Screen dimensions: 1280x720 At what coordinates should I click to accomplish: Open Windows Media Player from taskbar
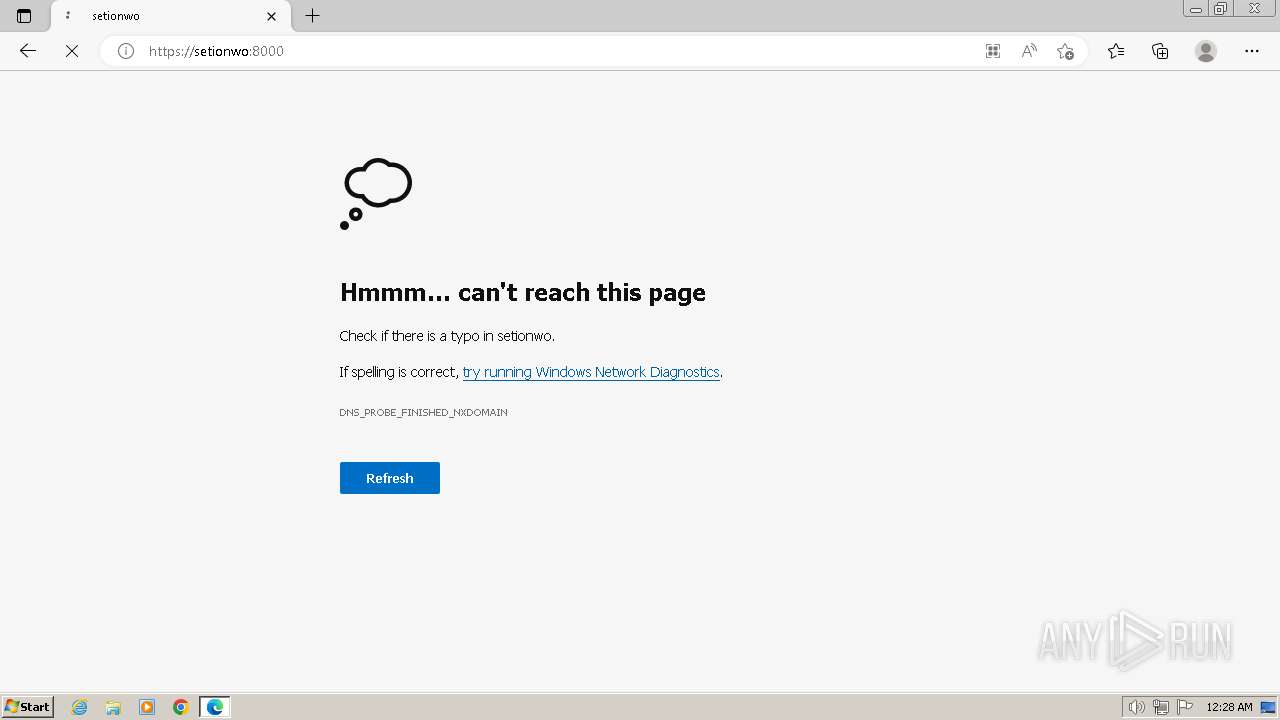click(x=147, y=707)
